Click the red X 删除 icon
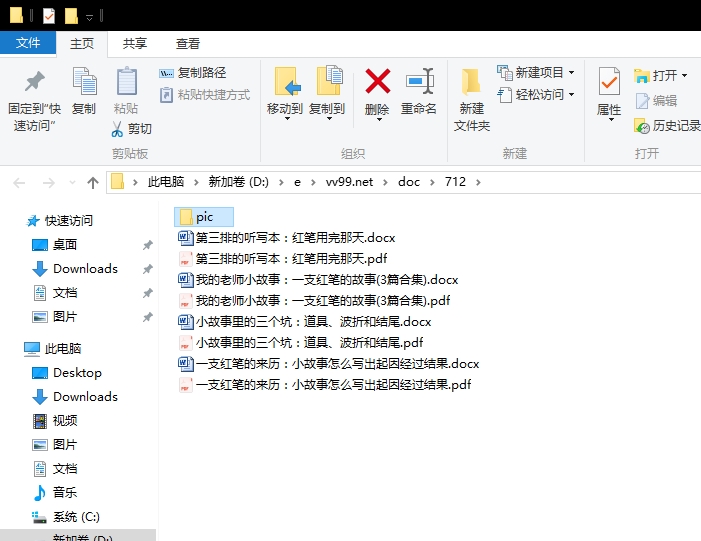The image size is (701, 541). tap(377, 81)
